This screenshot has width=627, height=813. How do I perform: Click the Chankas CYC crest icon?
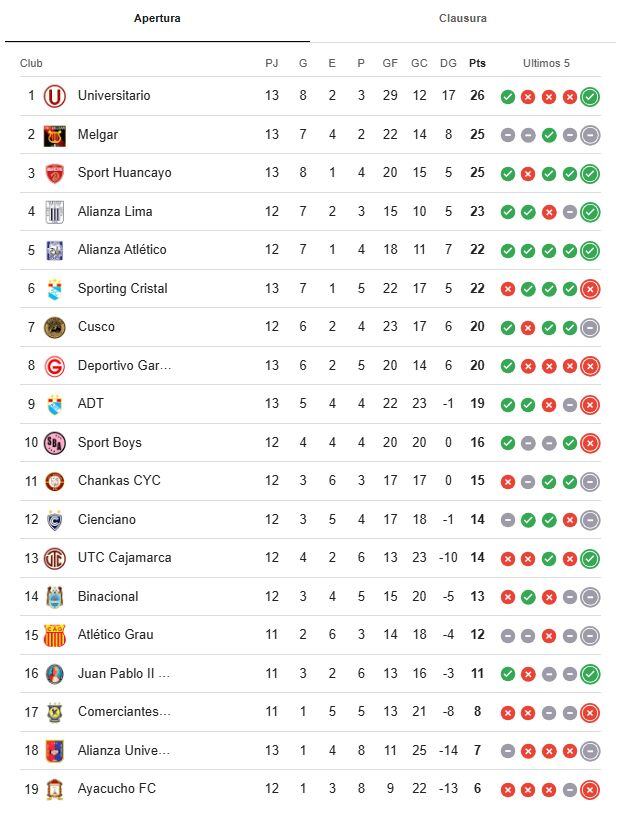point(54,481)
